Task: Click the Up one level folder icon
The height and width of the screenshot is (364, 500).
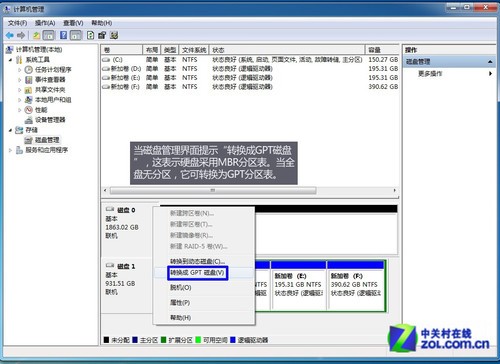Action: point(36,35)
